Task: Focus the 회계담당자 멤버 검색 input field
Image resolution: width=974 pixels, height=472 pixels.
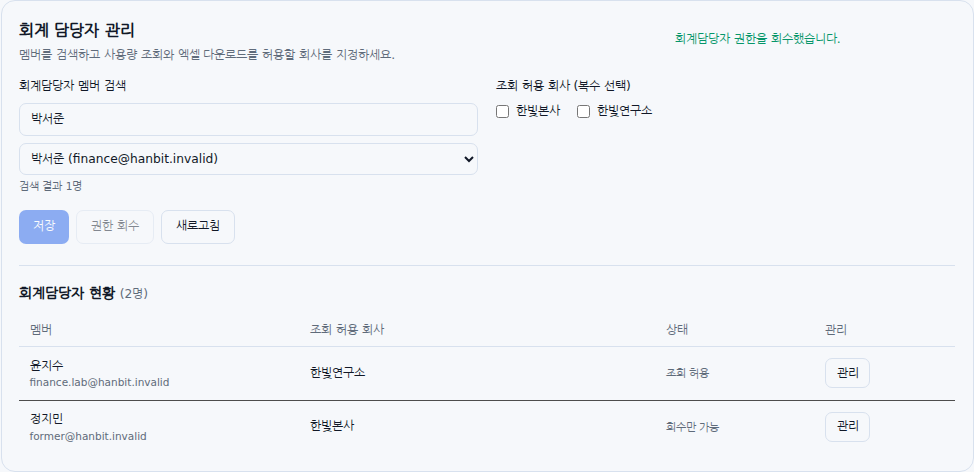Action: click(248, 119)
